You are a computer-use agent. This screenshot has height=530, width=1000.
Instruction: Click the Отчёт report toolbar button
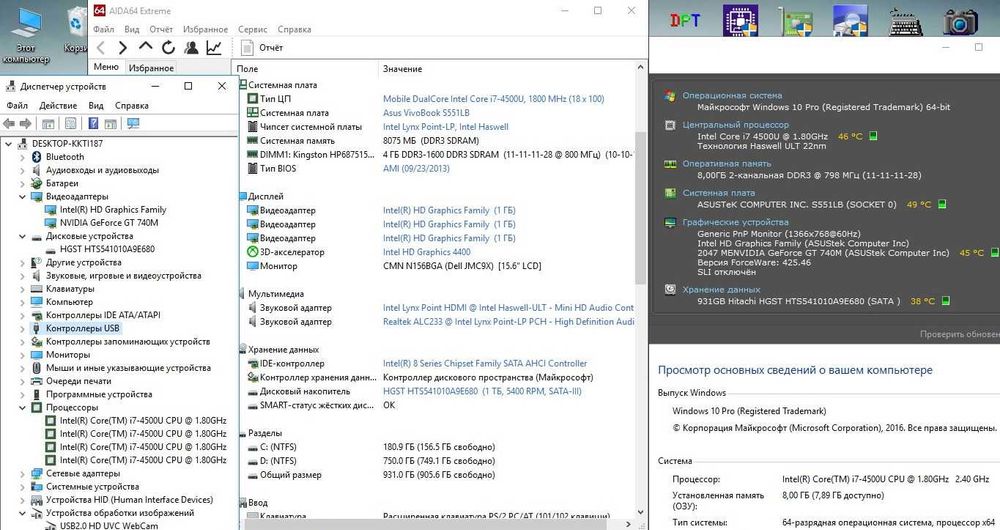(x=262, y=48)
